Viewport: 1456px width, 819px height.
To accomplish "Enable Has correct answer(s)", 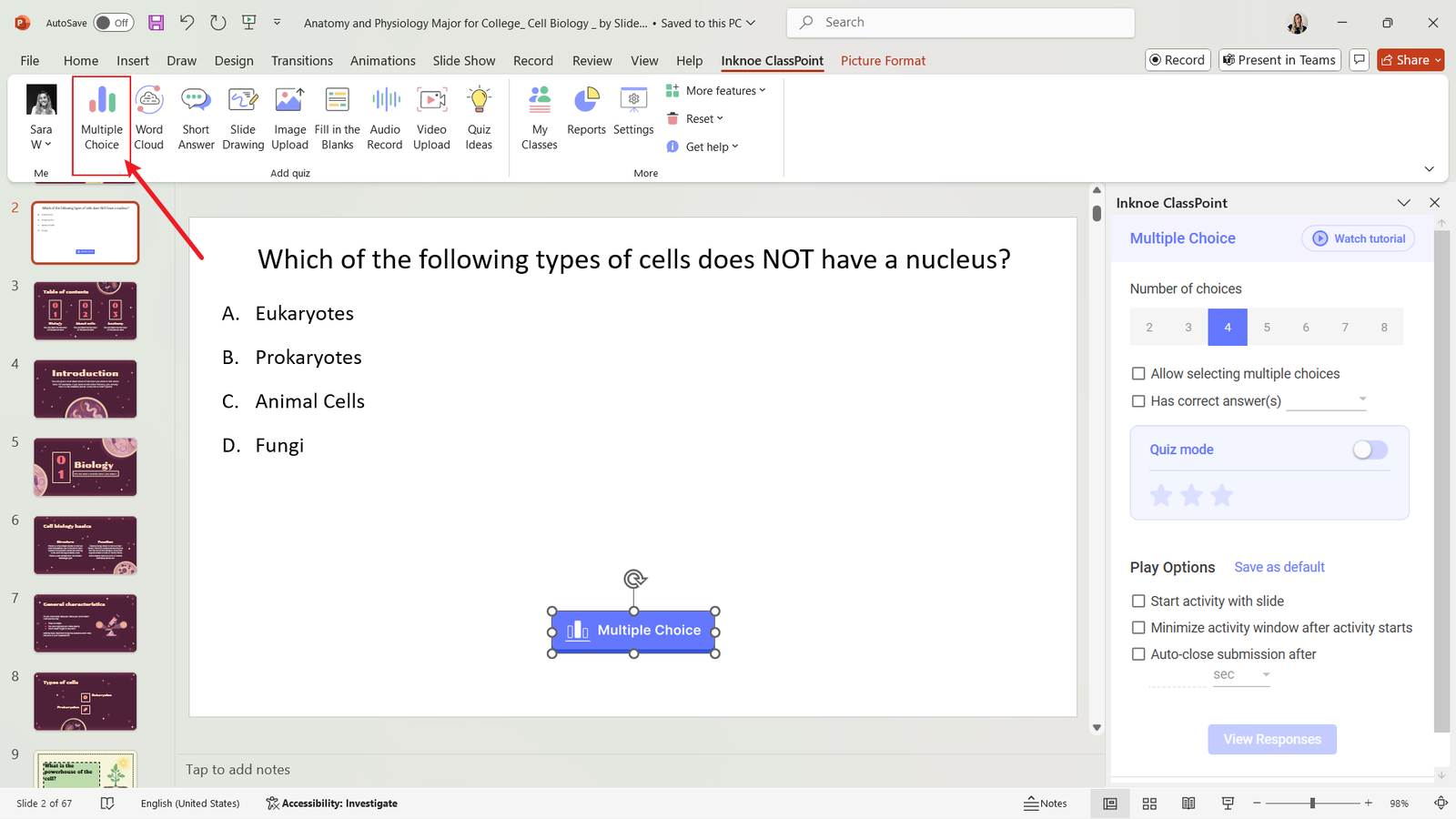I will tap(1138, 401).
